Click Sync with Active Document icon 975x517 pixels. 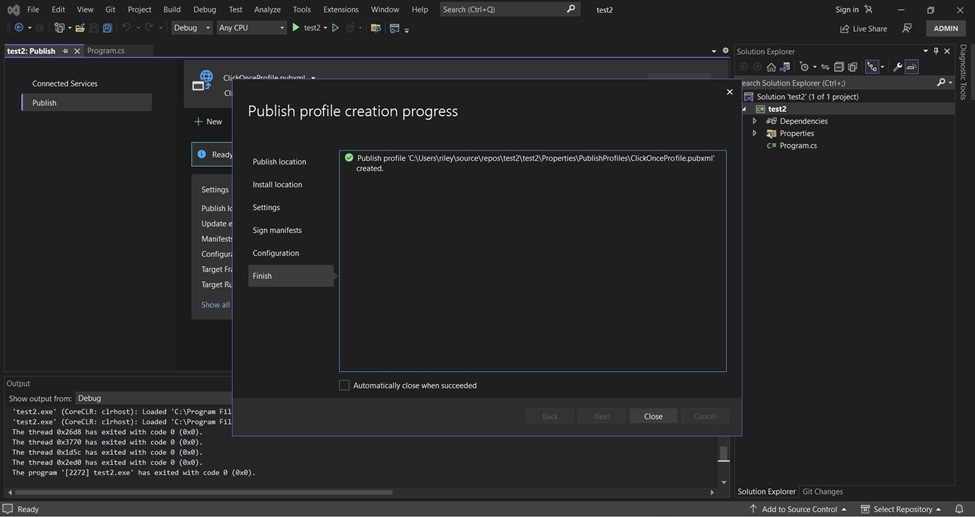825,67
